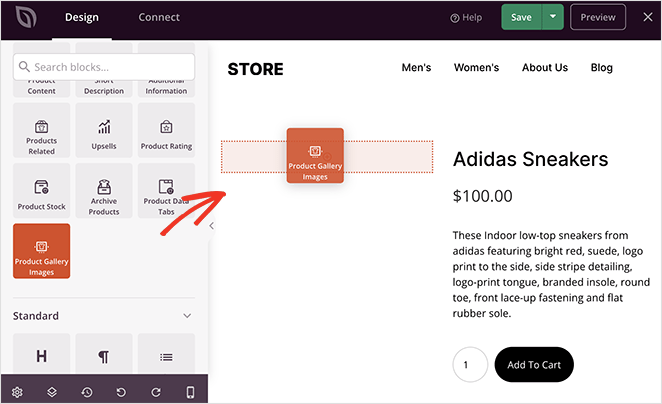Select the Upsells block
Viewport: 662px width, 404px height.
coord(104,132)
